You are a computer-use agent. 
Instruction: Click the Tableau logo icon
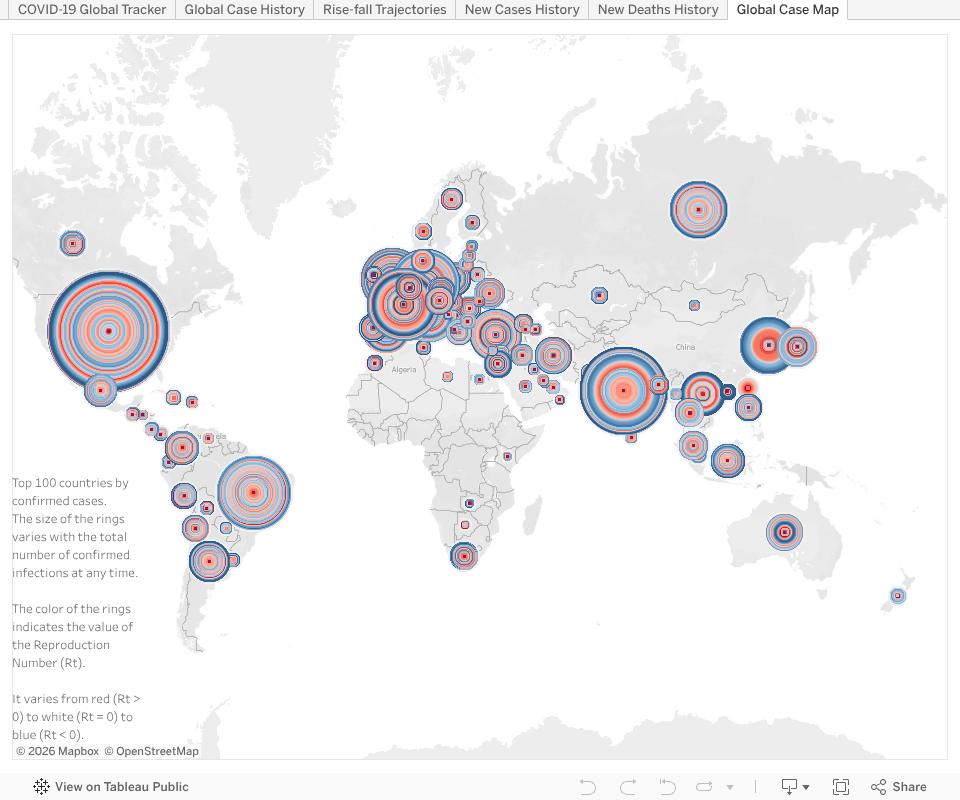(41, 787)
